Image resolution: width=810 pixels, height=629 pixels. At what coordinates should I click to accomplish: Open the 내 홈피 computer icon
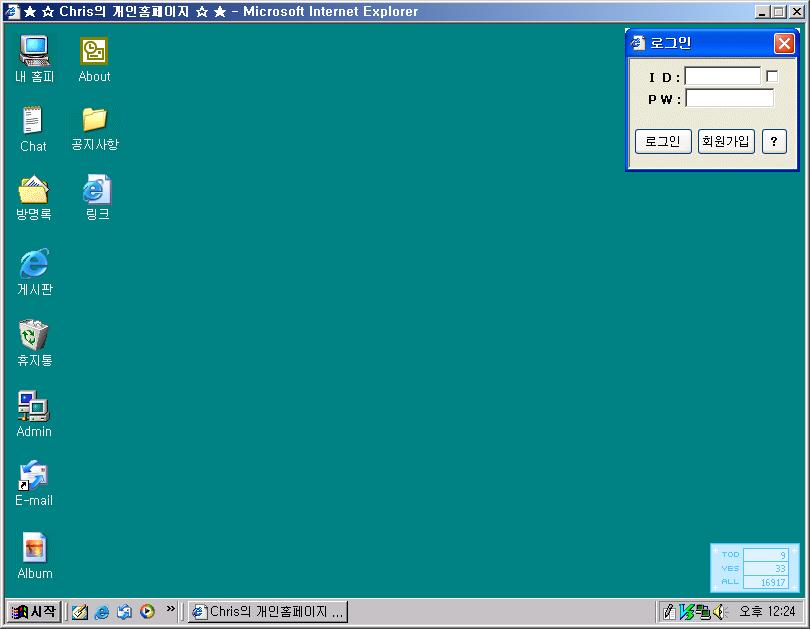tap(34, 51)
